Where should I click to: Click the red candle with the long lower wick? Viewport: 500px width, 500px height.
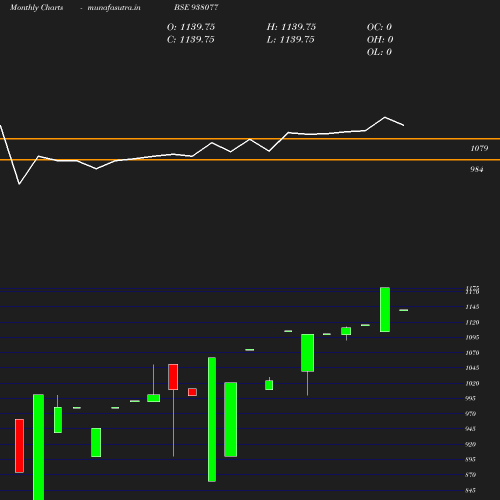pyautogui.click(x=173, y=377)
